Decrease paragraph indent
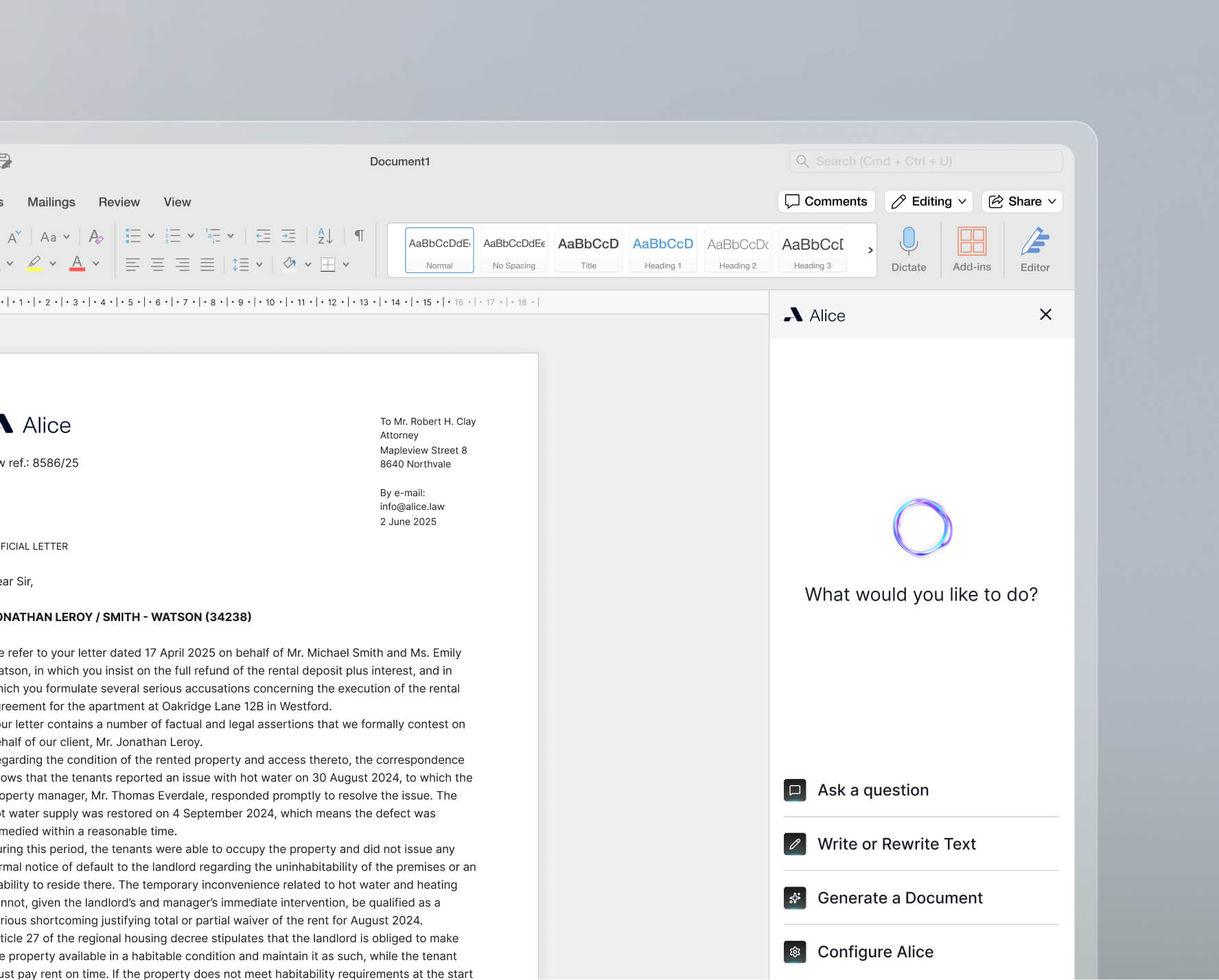The height and width of the screenshot is (980, 1219). [263, 236]
